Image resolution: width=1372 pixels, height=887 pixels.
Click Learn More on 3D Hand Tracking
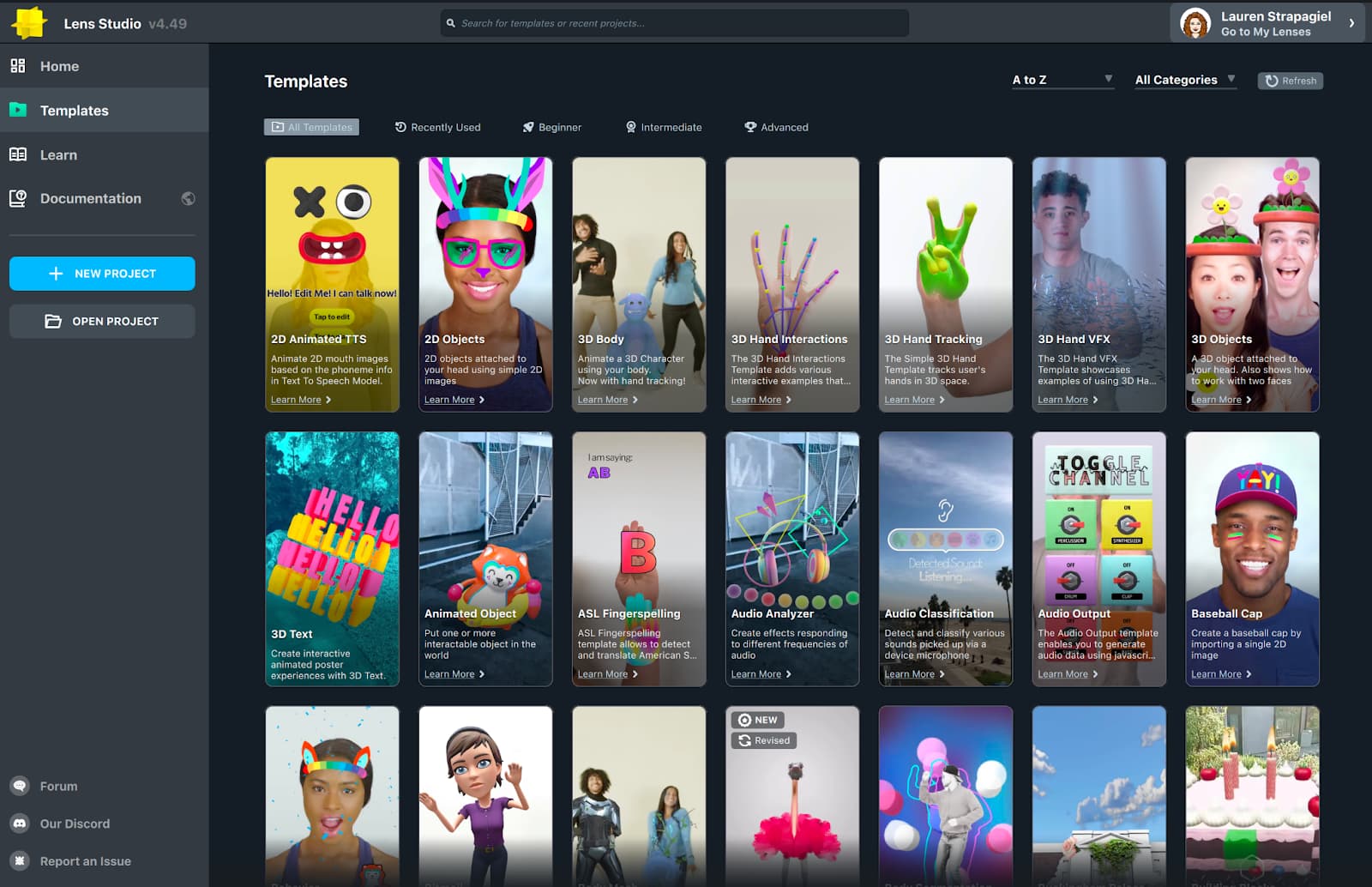(x=915, y=400)
